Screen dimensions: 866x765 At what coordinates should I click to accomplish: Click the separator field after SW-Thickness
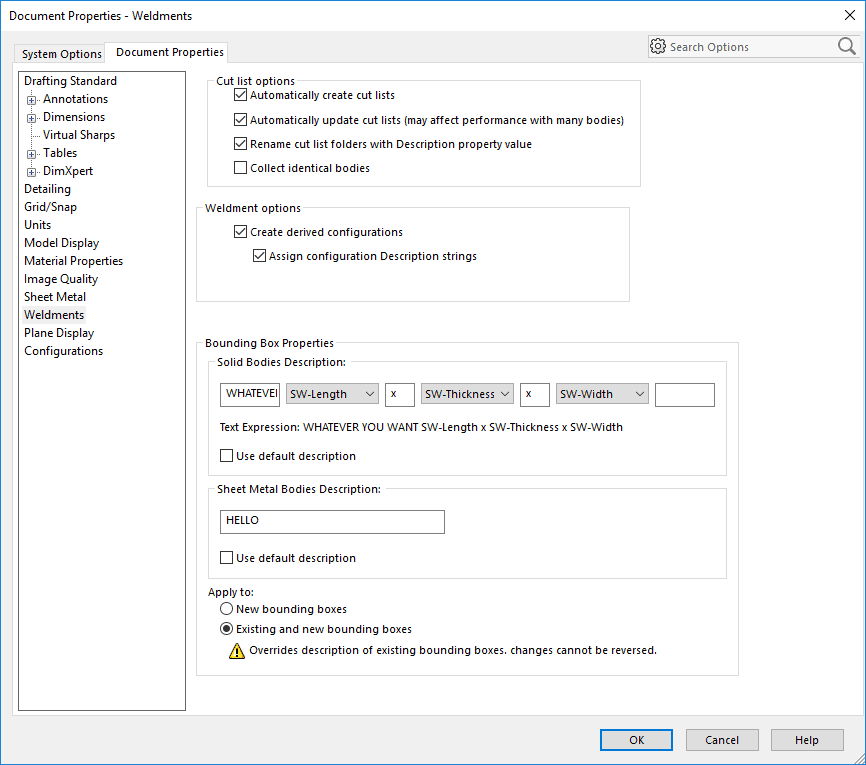pyautogui.click(x=535, y=394)
